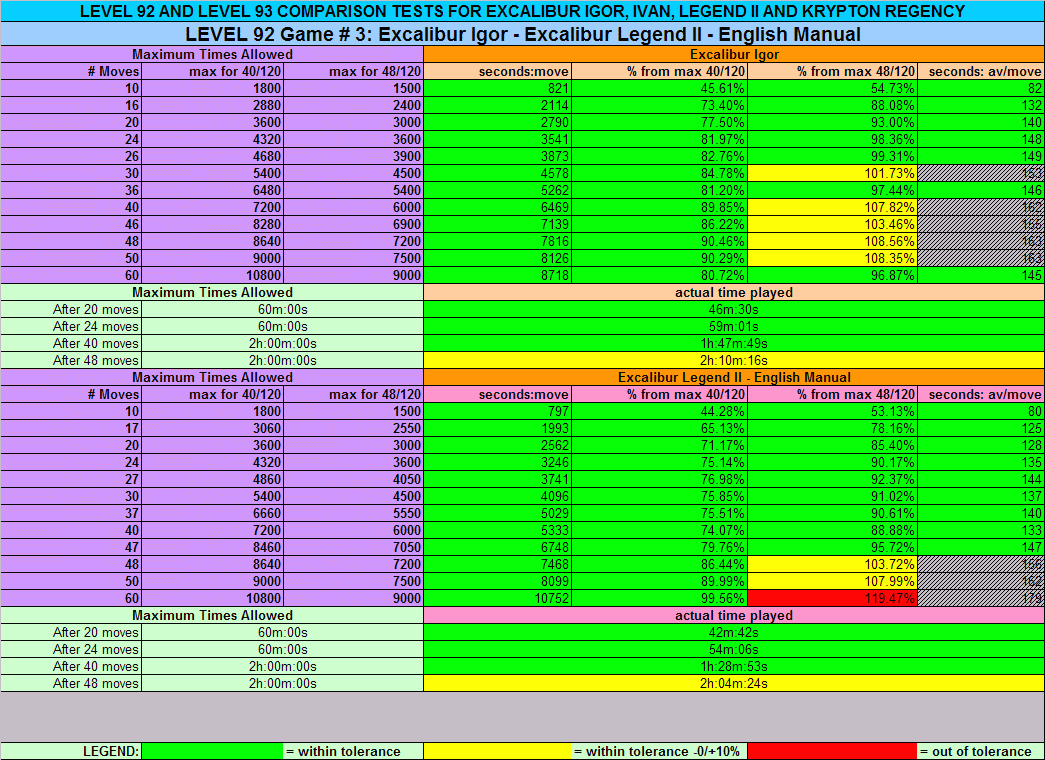
Task: Click the moves cell showing 27
Action: tap(71, 479)
